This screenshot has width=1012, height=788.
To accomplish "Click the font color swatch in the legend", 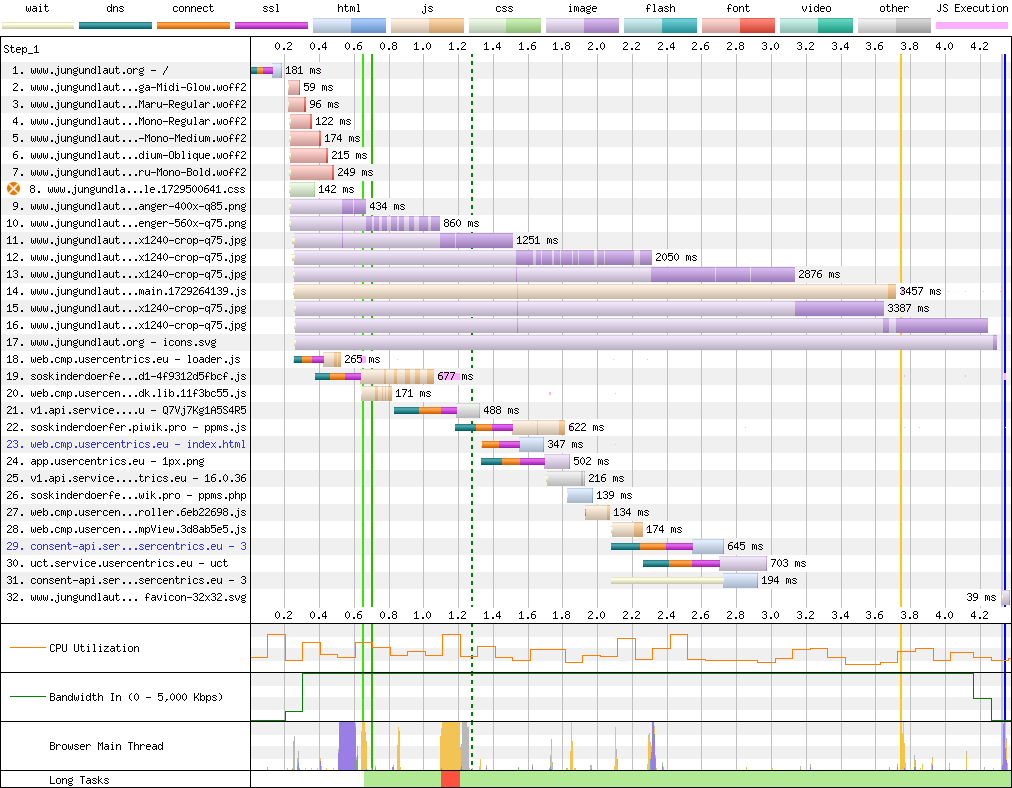I will coord(738,26).
